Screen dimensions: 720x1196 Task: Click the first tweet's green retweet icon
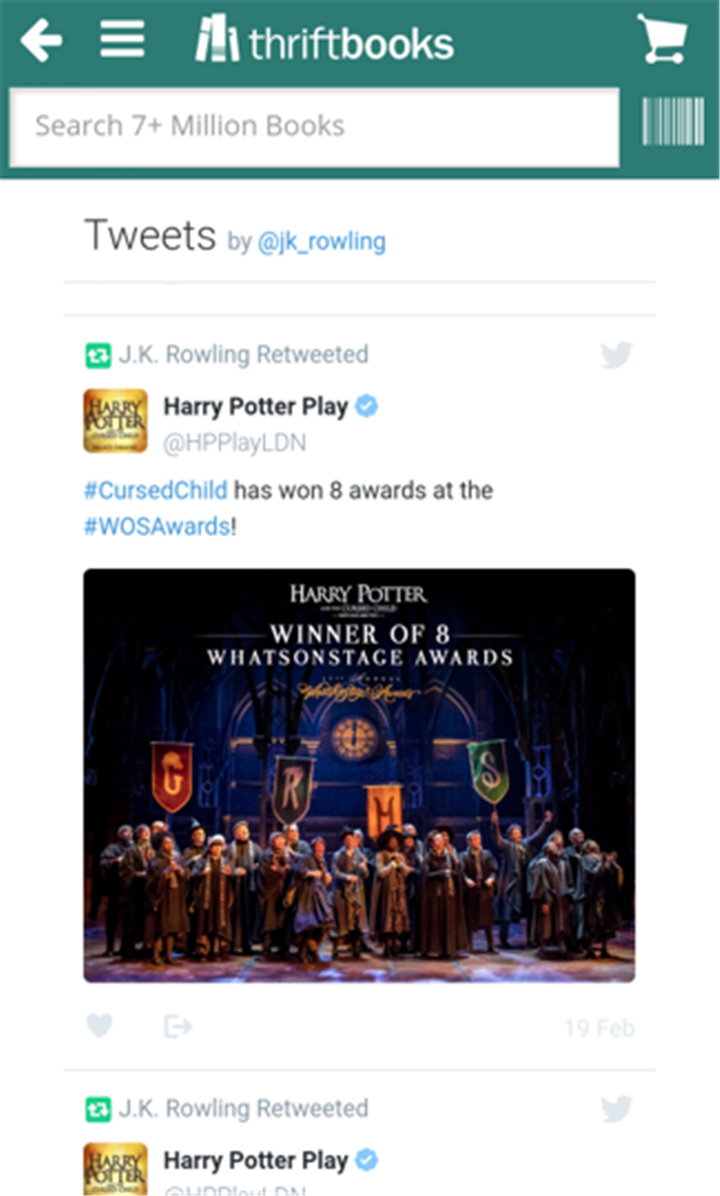pyautogui.click(x=98, y=355)
